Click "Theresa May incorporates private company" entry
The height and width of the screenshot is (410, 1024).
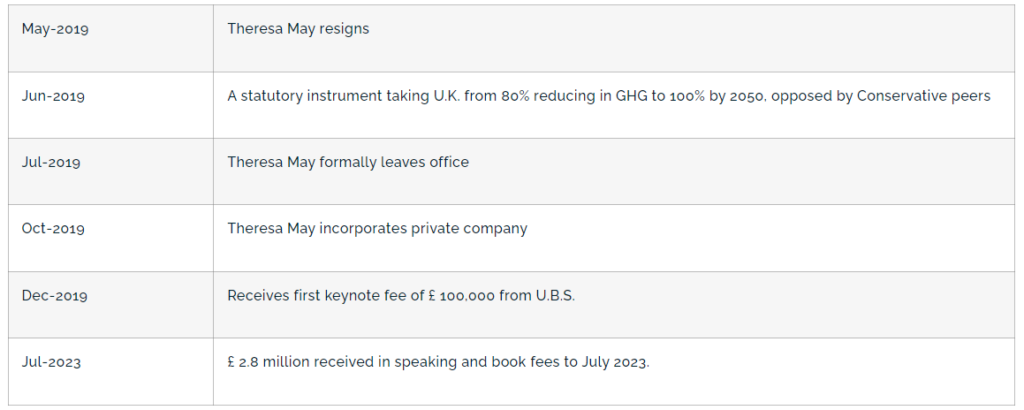(x=377, y=229)
